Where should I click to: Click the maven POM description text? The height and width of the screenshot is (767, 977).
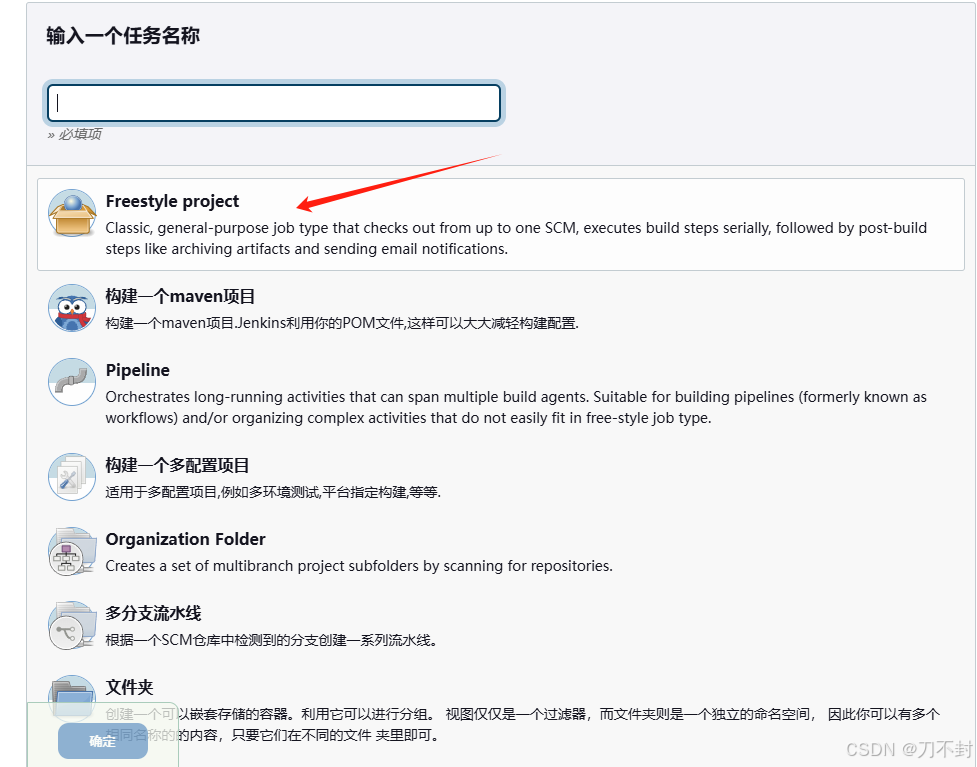coord(342,323)
